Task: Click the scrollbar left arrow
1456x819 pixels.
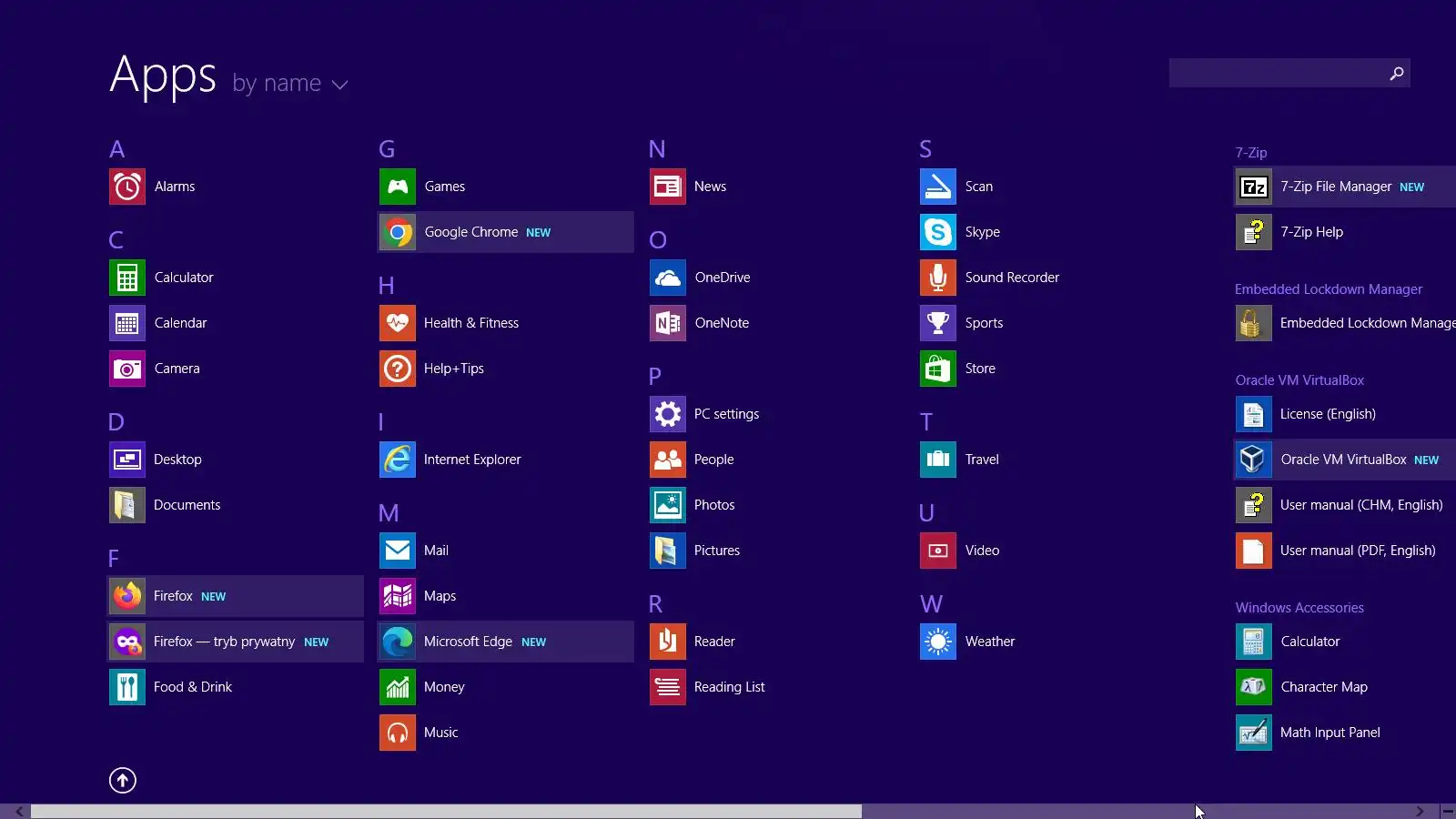Action: tap(19, 811)
